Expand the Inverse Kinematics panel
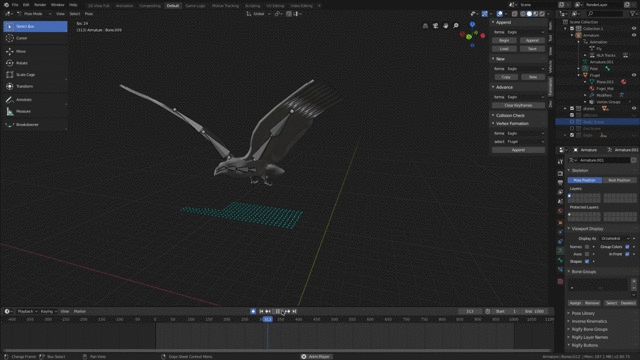 pos(589,321)
